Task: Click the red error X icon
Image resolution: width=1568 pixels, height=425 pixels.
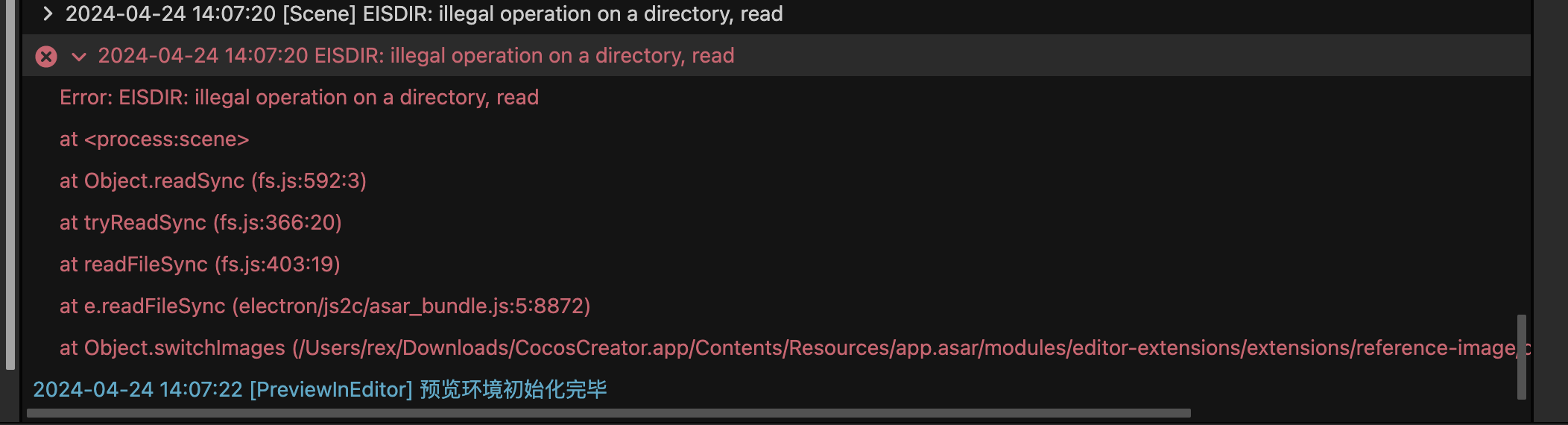Action: 46,56
